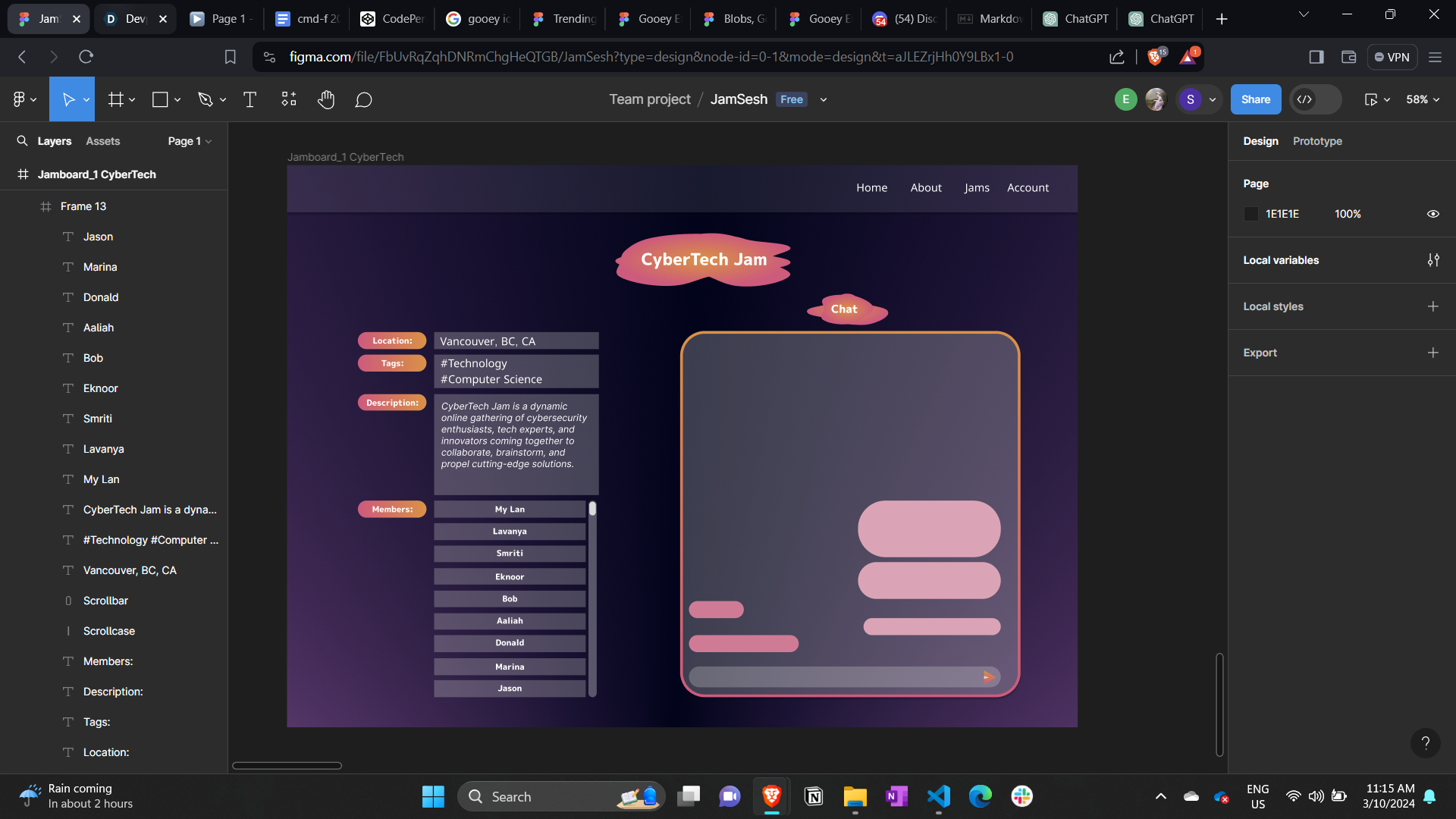Image resolution: width=1456 pixels, height=819 pixels.
Task: Open the Resources tool
Action: click(289, 99)
